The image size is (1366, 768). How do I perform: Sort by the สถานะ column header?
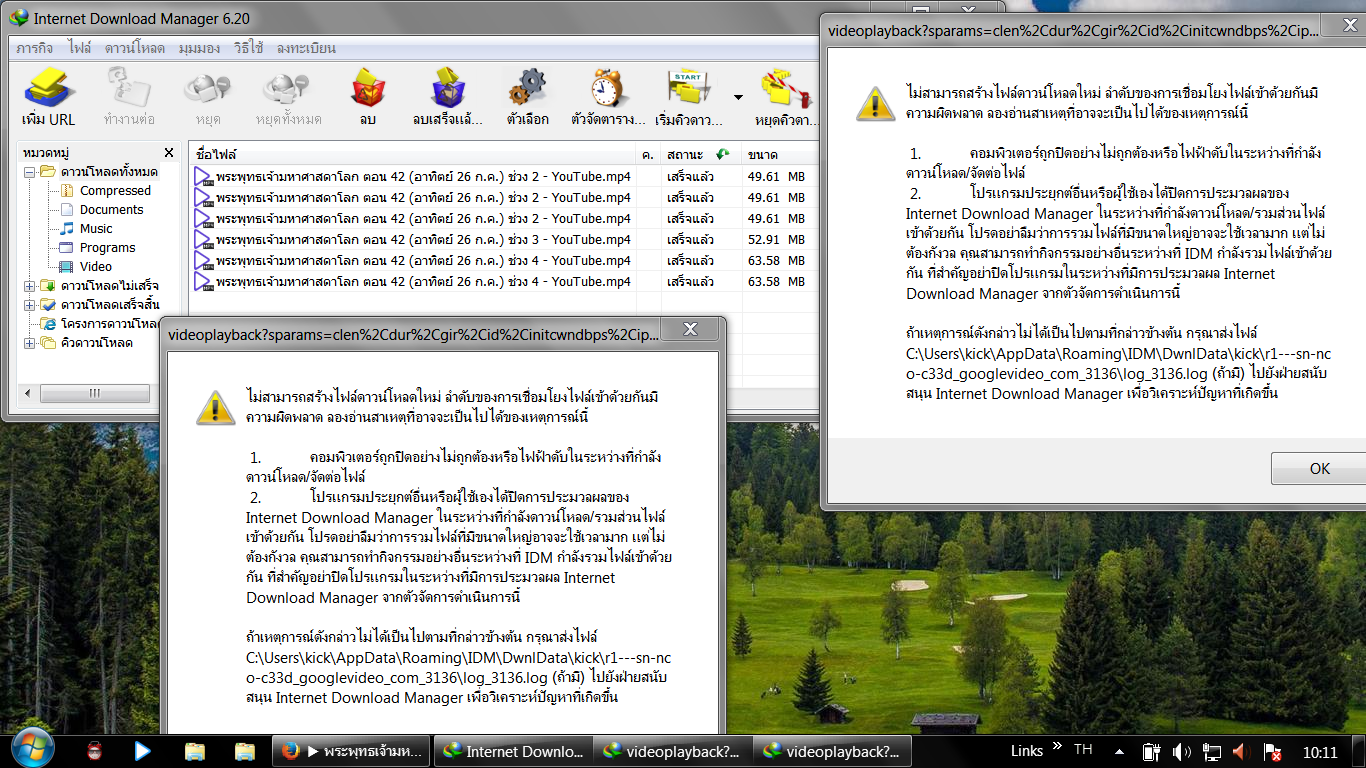[700, 155]
